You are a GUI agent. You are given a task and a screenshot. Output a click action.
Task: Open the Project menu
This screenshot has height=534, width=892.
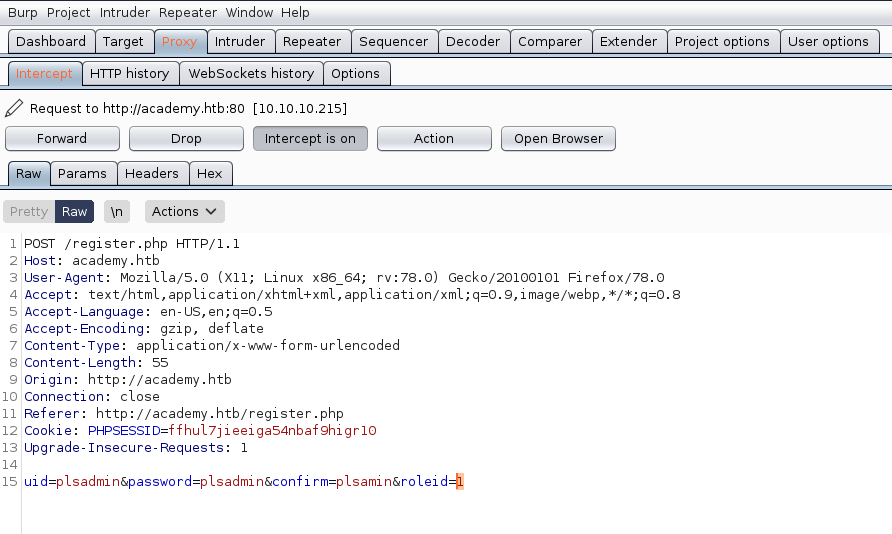tap(68, 13)
